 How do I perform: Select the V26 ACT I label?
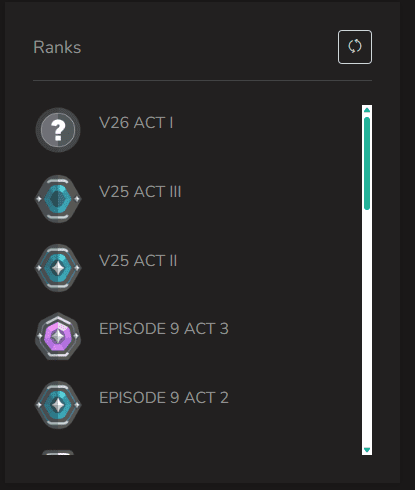(x=136, y=123)
